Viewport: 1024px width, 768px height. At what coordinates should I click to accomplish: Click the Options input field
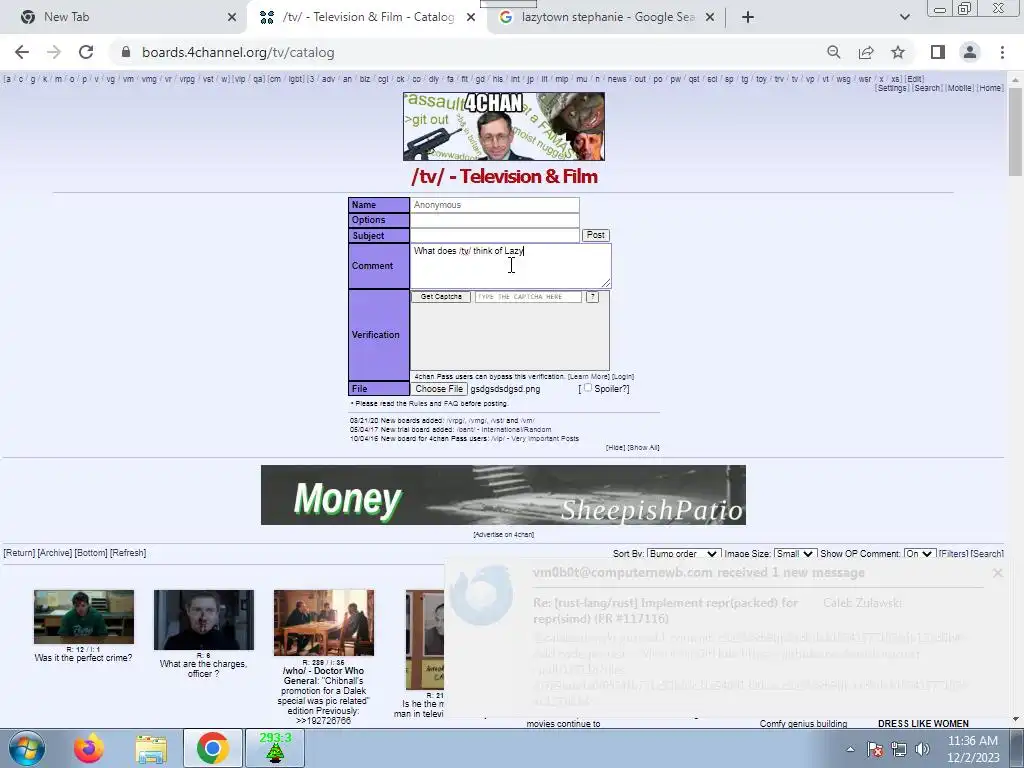(x=494, y=220)
